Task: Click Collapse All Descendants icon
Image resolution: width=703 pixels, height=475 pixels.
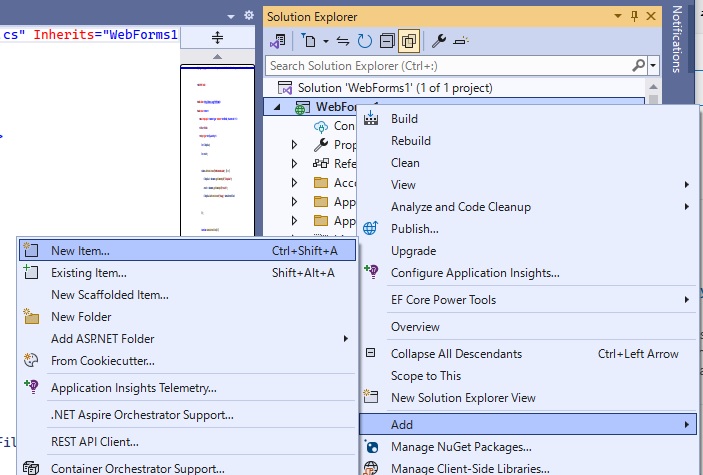Action: point(370,353)
